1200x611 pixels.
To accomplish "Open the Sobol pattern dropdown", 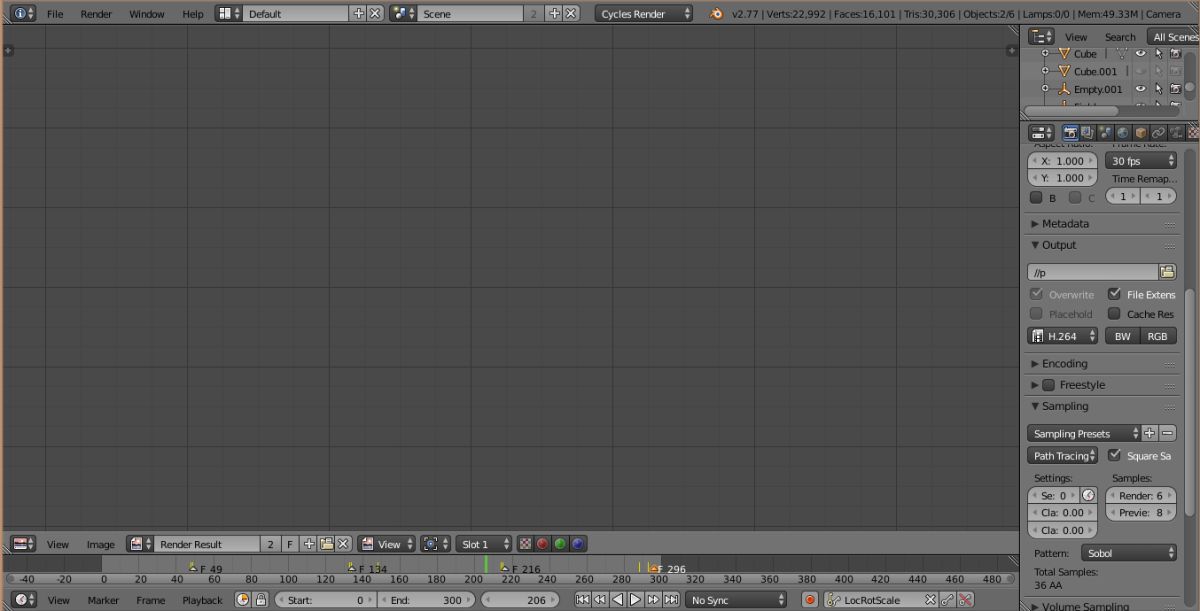I will coord(1129,553).
